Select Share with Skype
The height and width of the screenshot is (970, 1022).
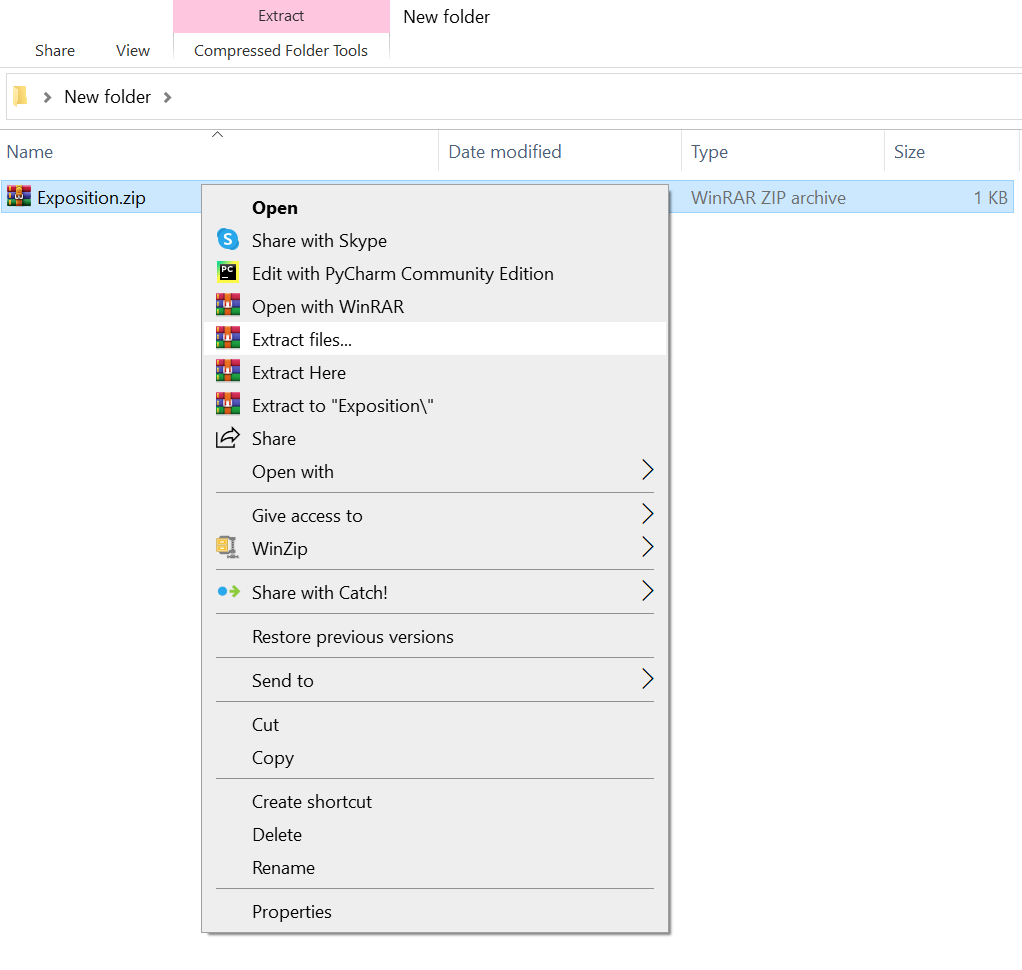coord(435,241)
